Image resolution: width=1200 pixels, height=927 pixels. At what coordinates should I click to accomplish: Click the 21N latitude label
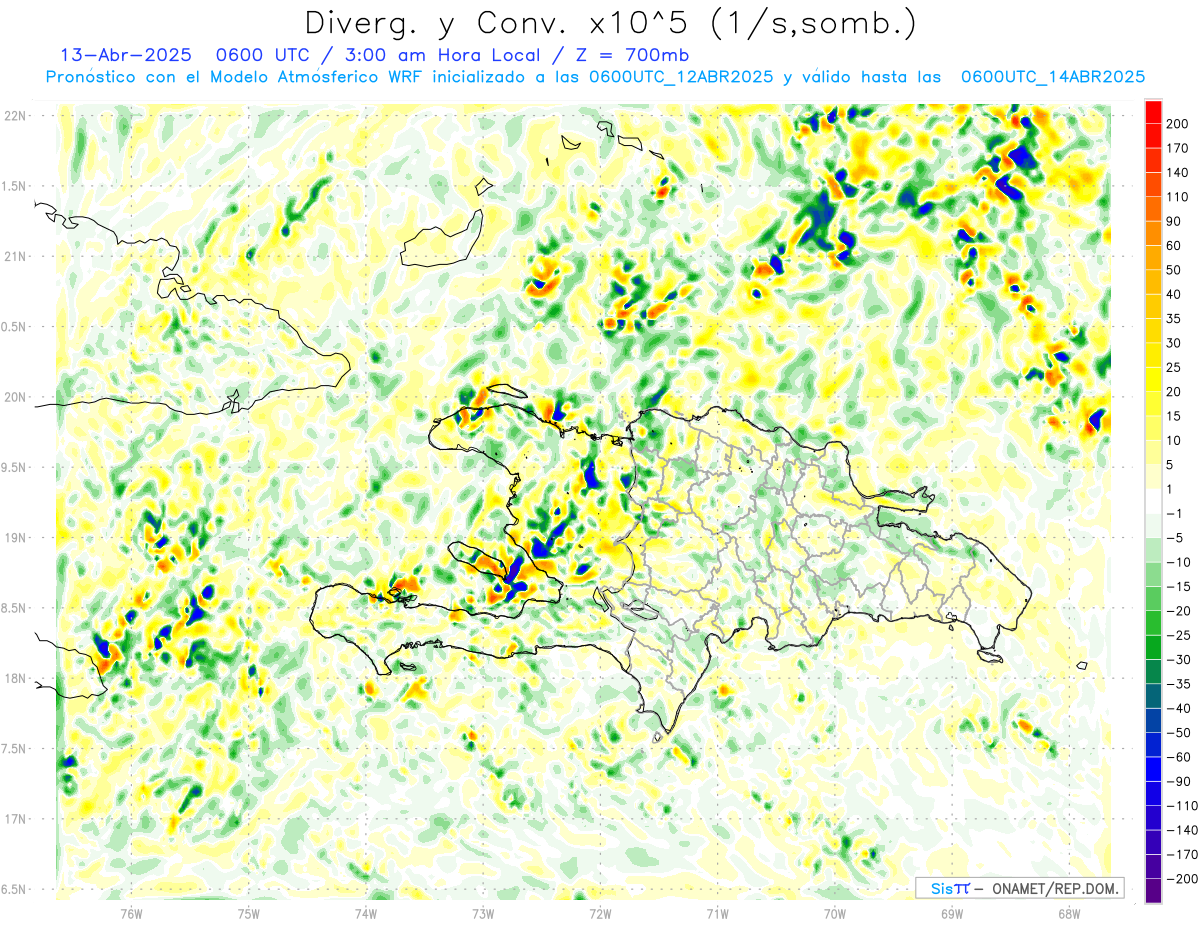[15, 256]
